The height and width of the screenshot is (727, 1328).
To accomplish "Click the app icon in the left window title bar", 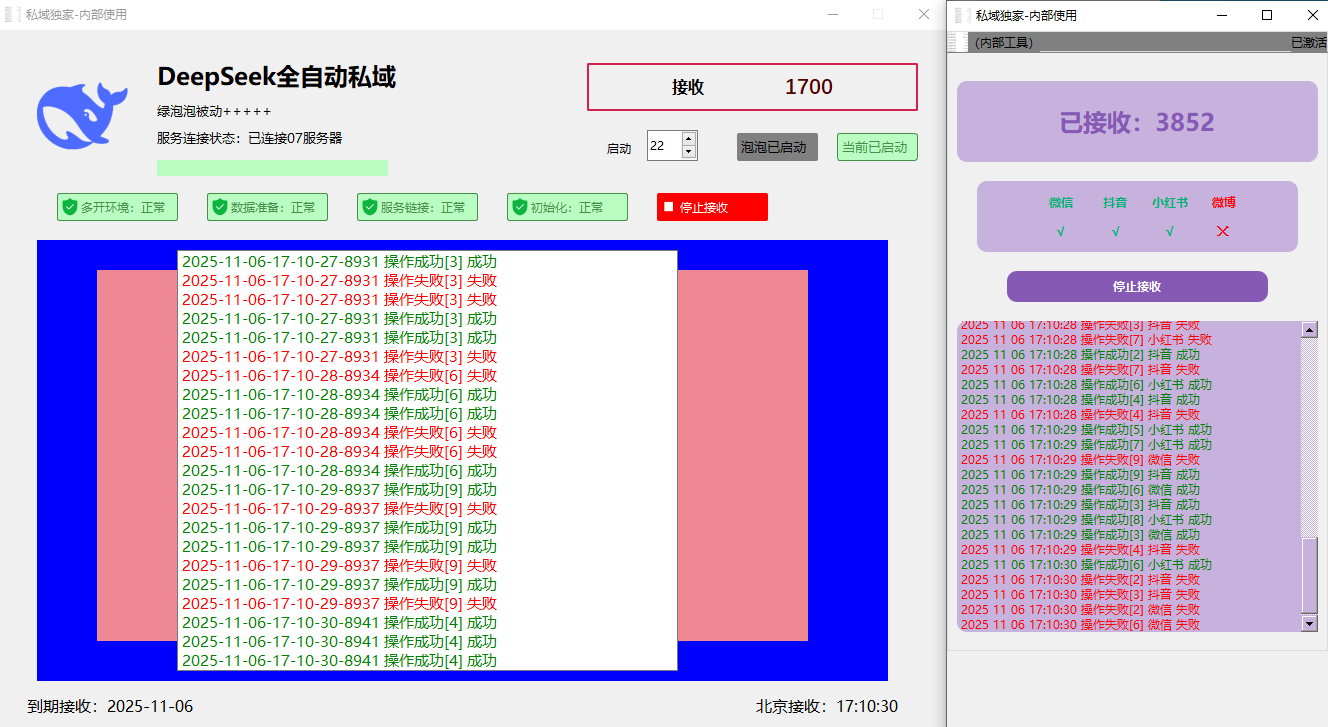I will pyautogui.click(x=11, y=14).
